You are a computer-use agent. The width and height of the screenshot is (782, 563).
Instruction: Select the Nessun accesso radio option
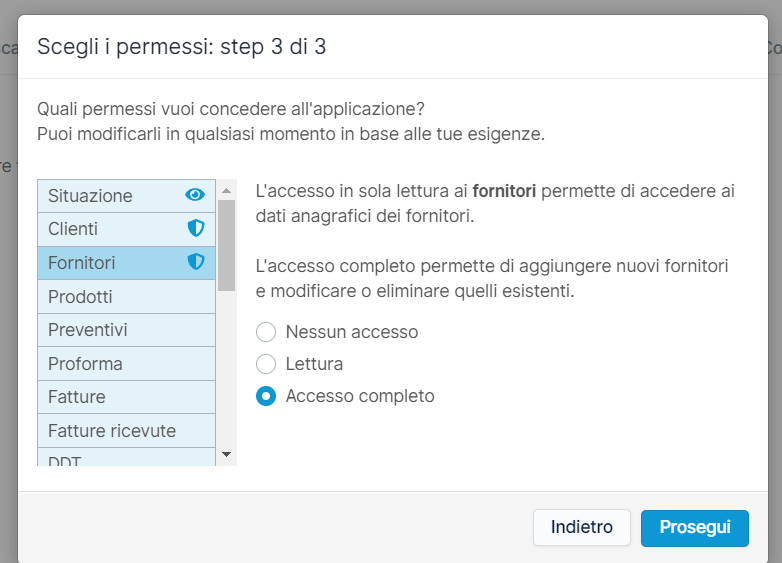click(266, 332)
